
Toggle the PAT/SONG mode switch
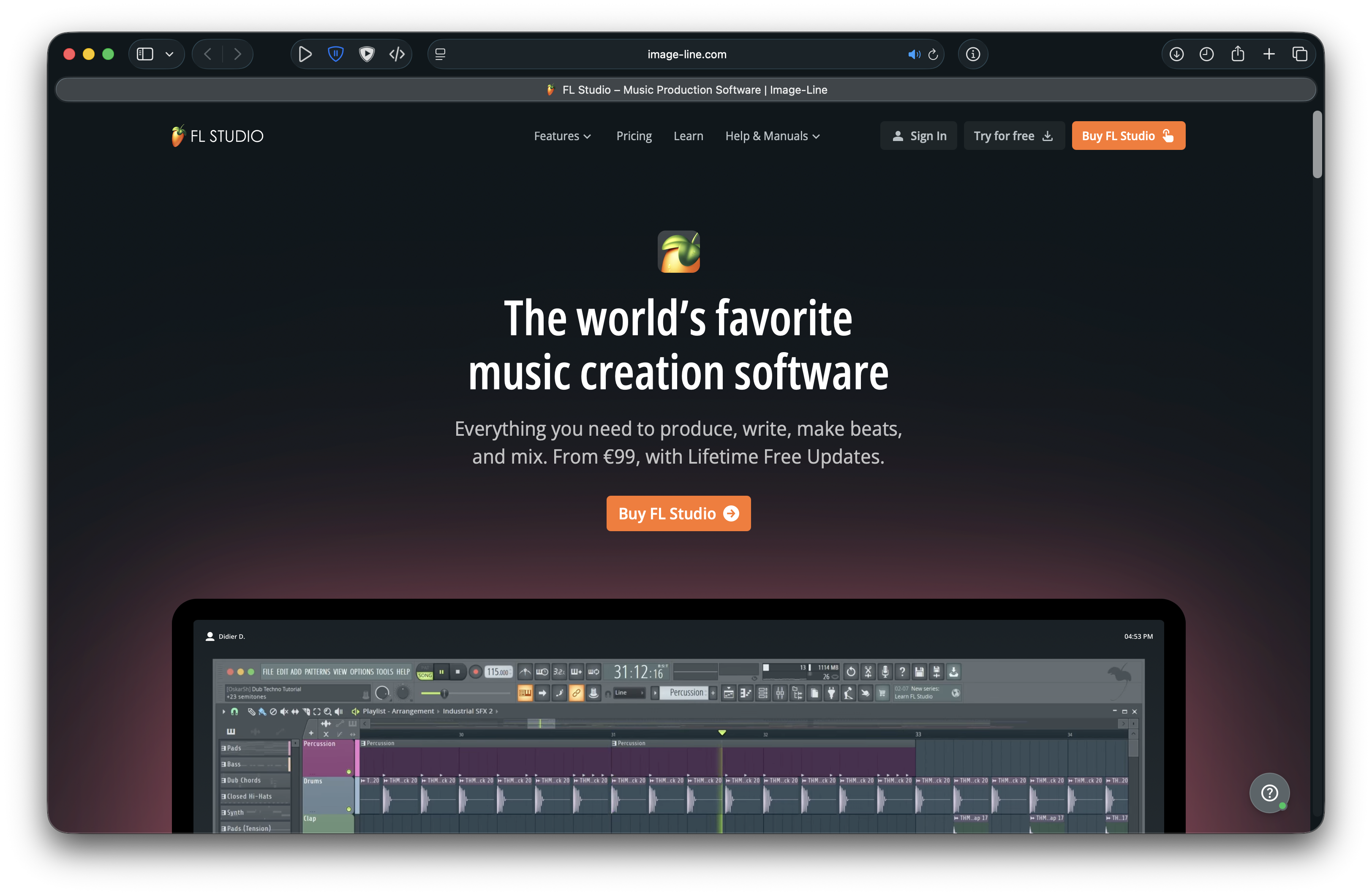(x=425, y=672)
